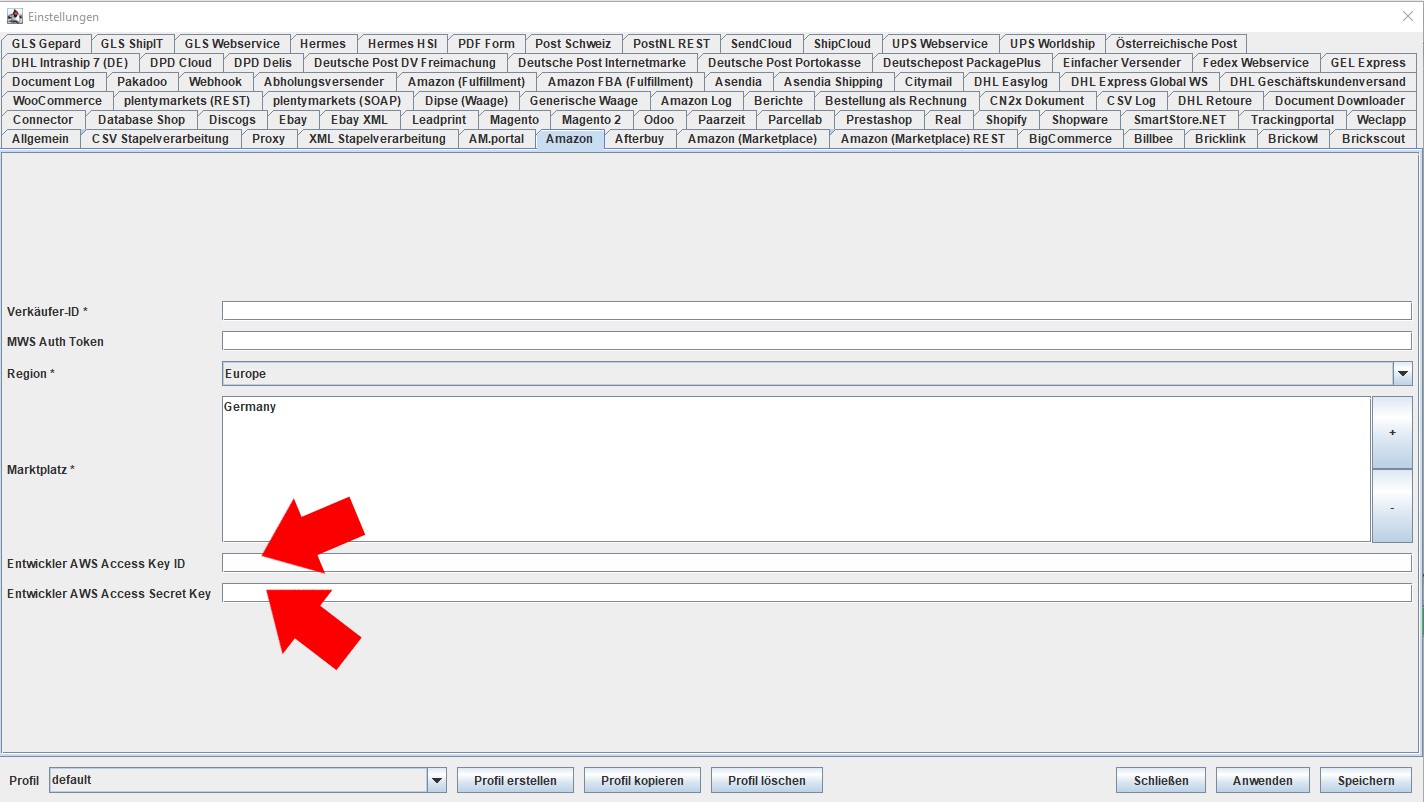Open the Pakadoo tab
Viewport: 1424px width, 802px height.
coord(142,82)
